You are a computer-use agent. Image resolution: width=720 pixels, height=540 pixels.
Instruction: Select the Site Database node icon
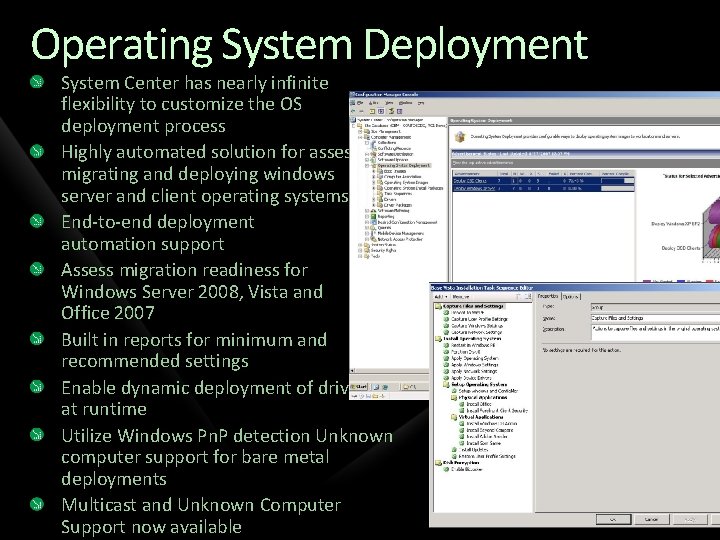point(360,126)
